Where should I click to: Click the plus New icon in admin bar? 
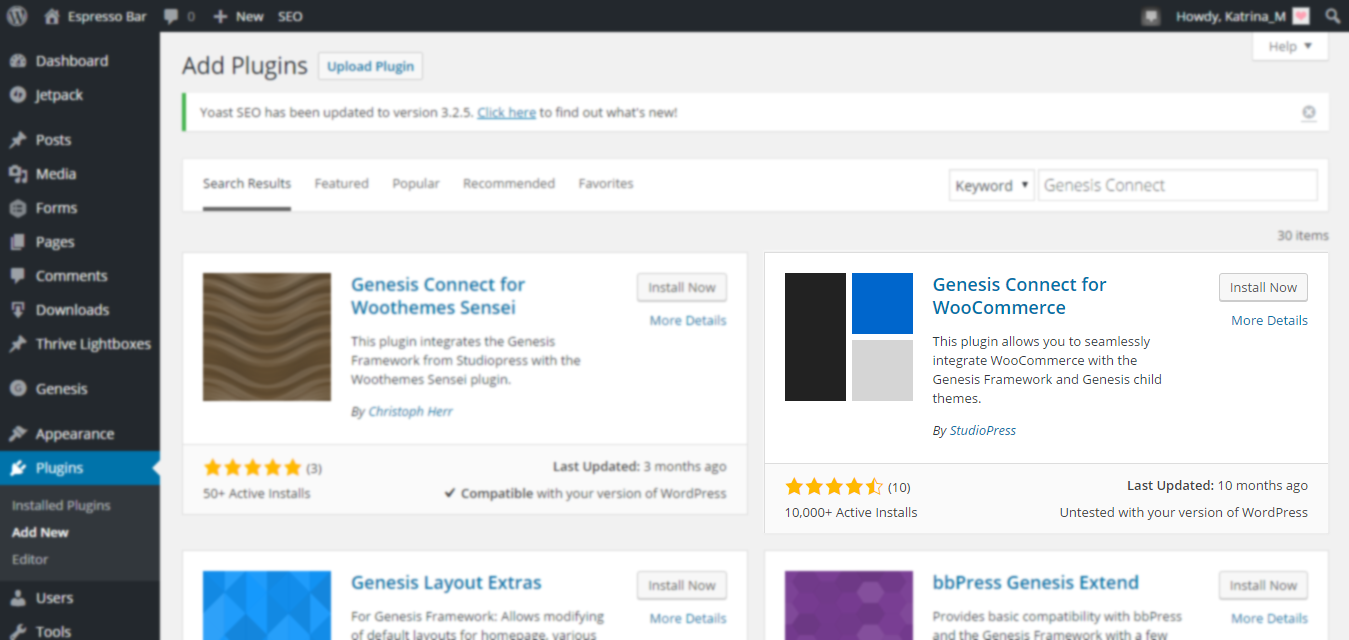point(220,17)
